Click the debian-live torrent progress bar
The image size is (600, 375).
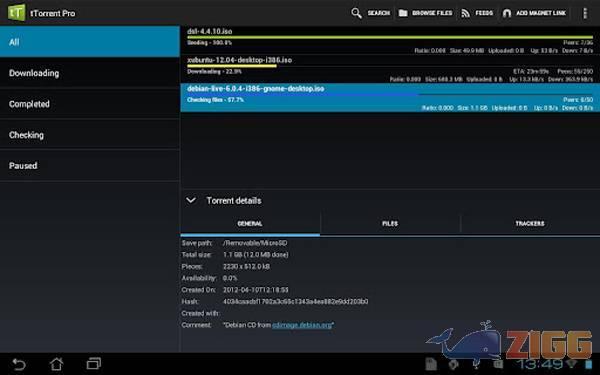coord(390,94)
